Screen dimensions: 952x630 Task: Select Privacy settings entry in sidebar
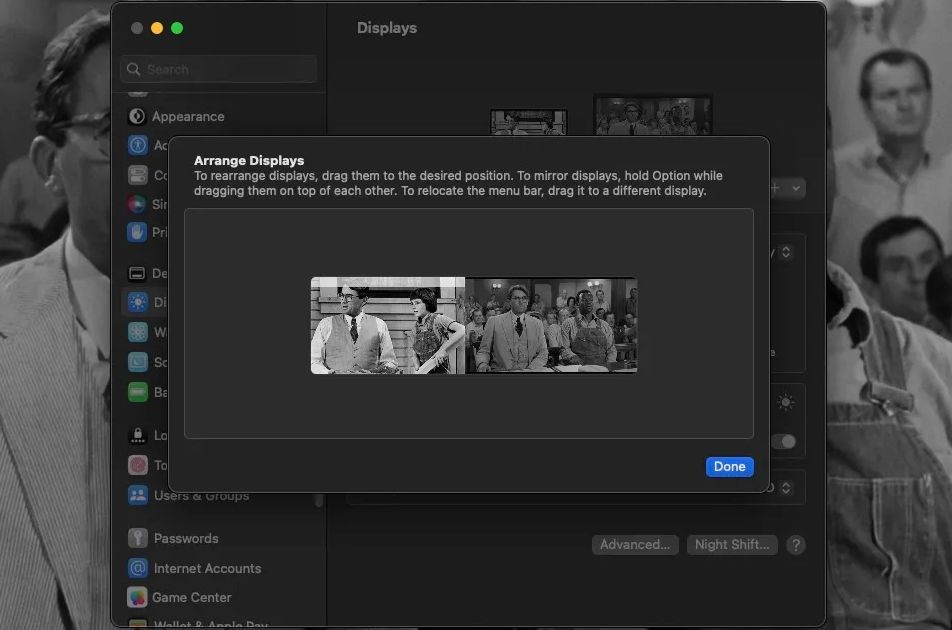(137, 232)
